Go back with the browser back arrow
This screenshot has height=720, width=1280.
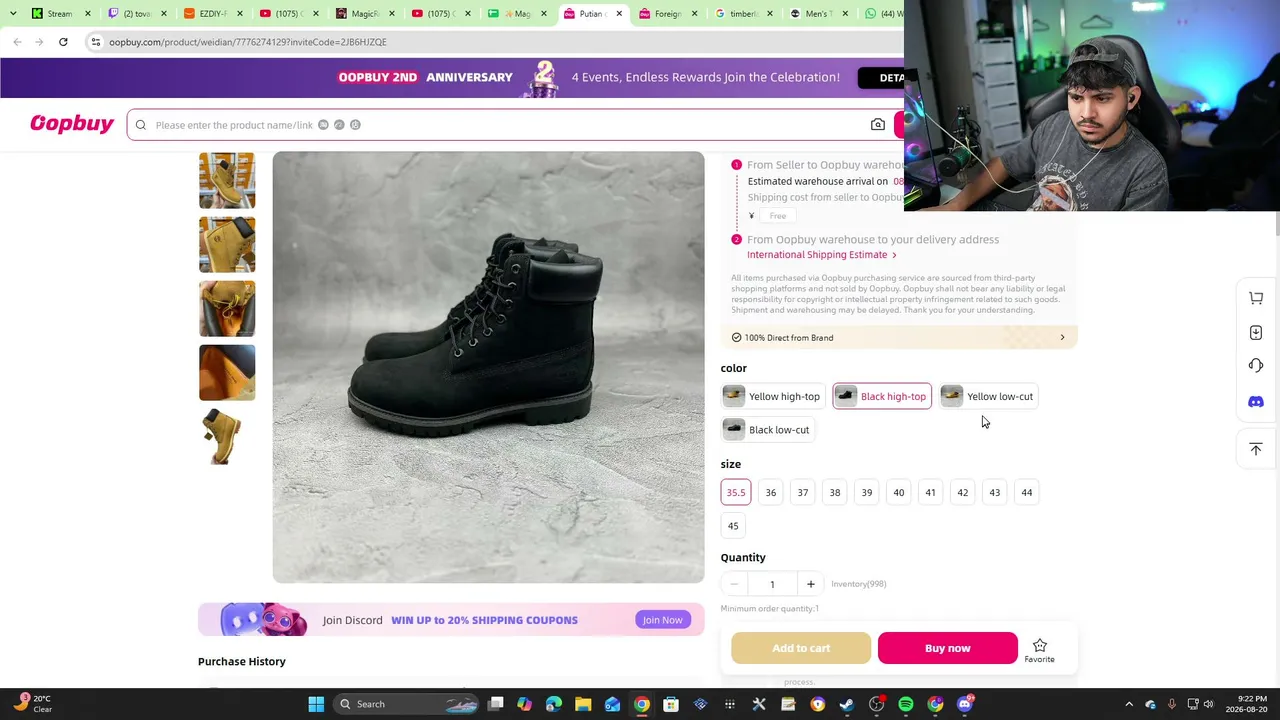point(17,42)
